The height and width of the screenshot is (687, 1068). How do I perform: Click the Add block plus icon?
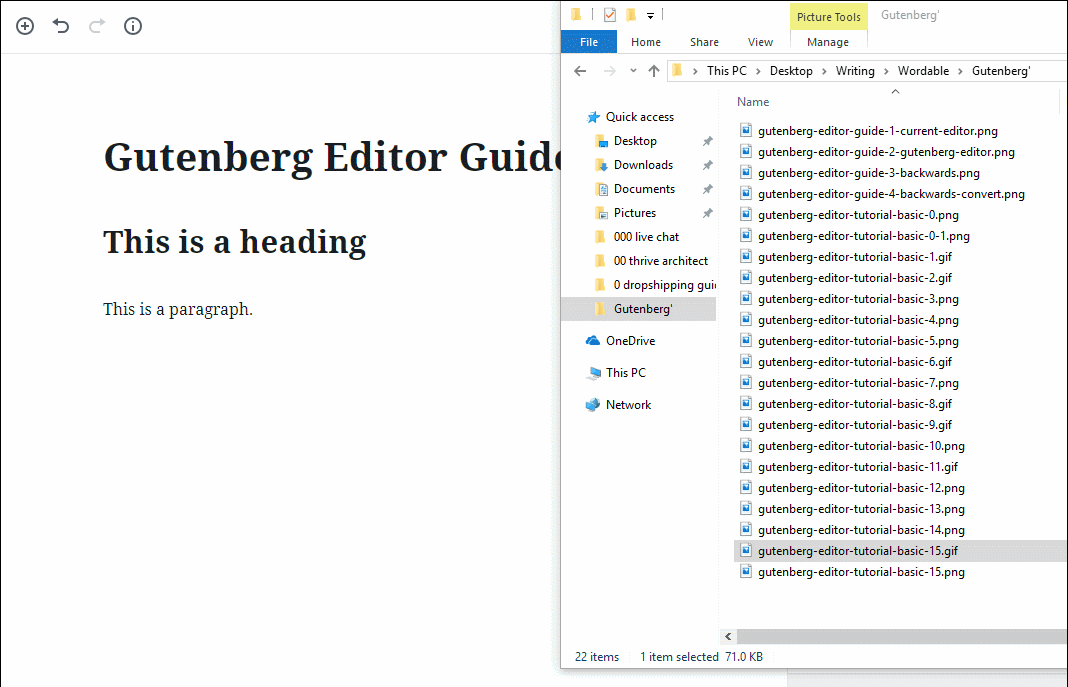click(25, 26)
